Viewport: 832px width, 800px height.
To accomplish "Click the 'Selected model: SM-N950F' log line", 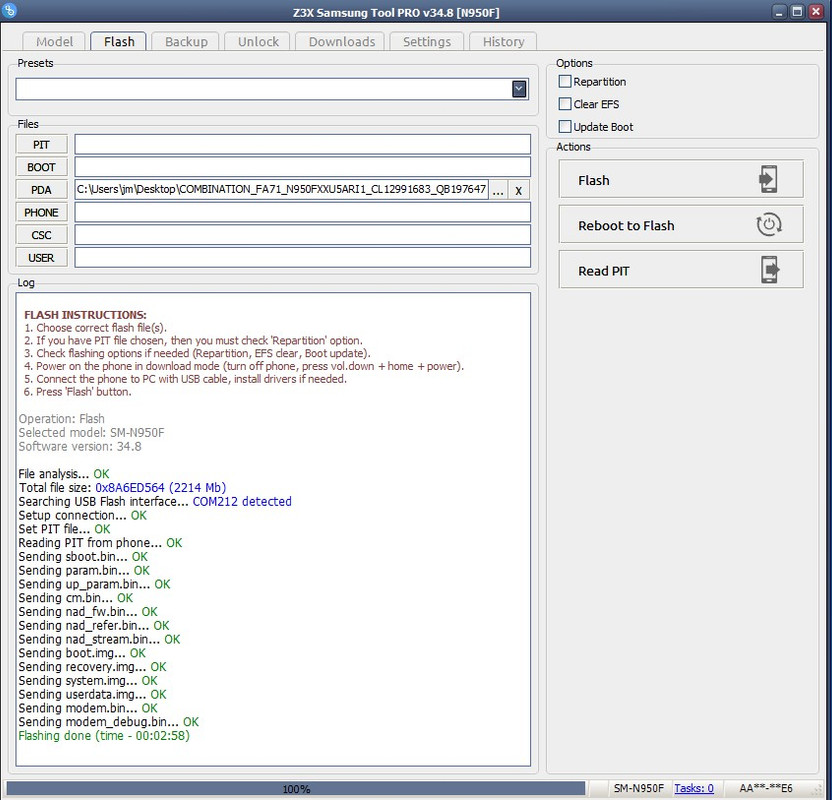I will [91, 432].
